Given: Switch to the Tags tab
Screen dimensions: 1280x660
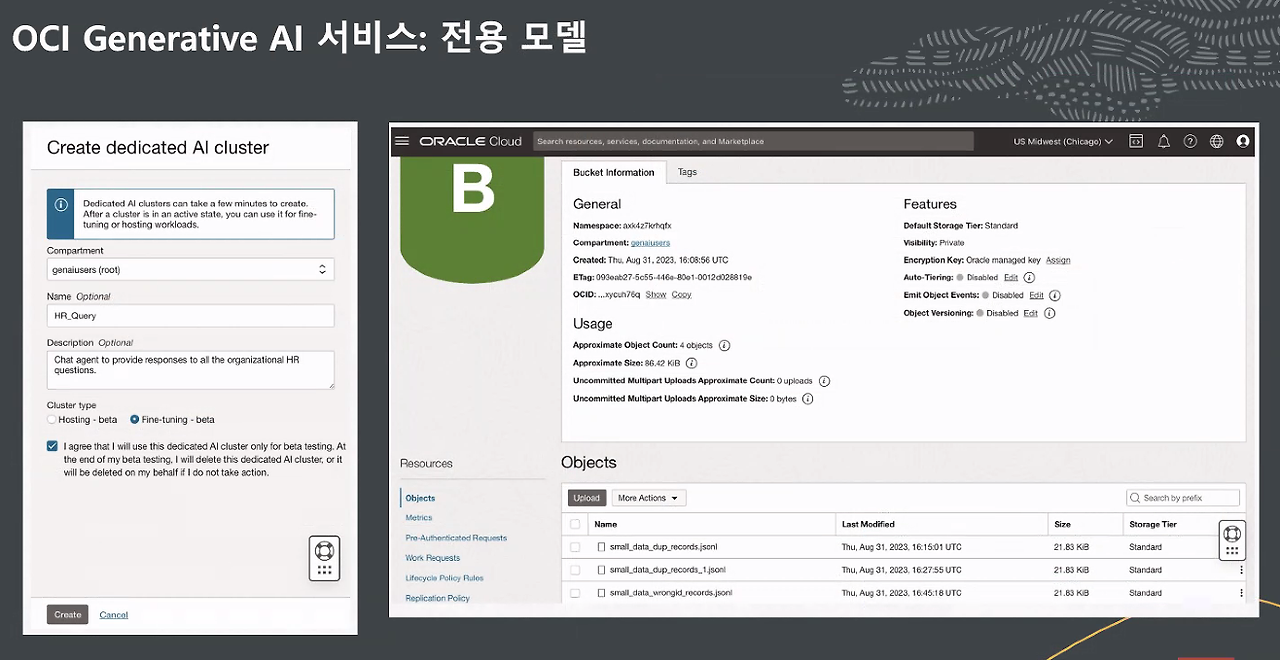Looking at the screenshot, I should click(x=687, y=172).
